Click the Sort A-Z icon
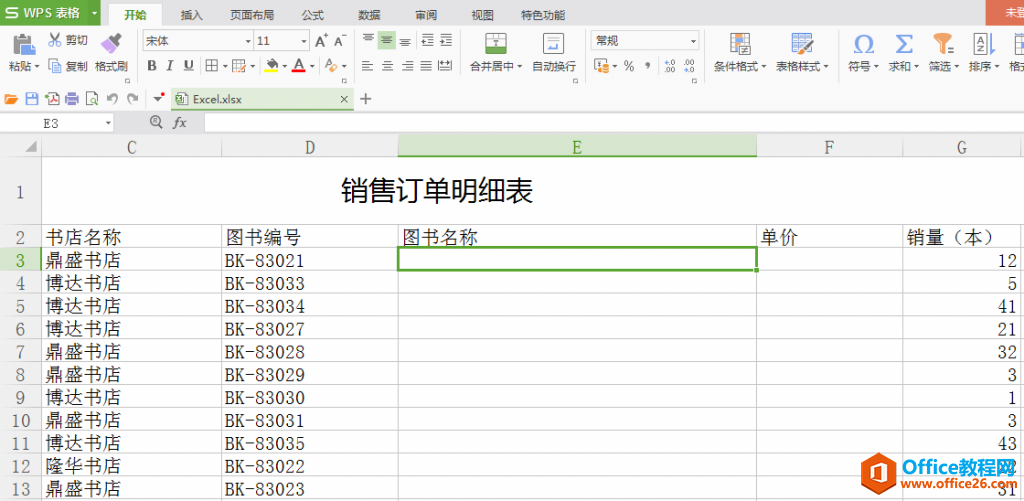This screenshot has height=501, width=1024. pyautogui.click(x=983, y=44)
